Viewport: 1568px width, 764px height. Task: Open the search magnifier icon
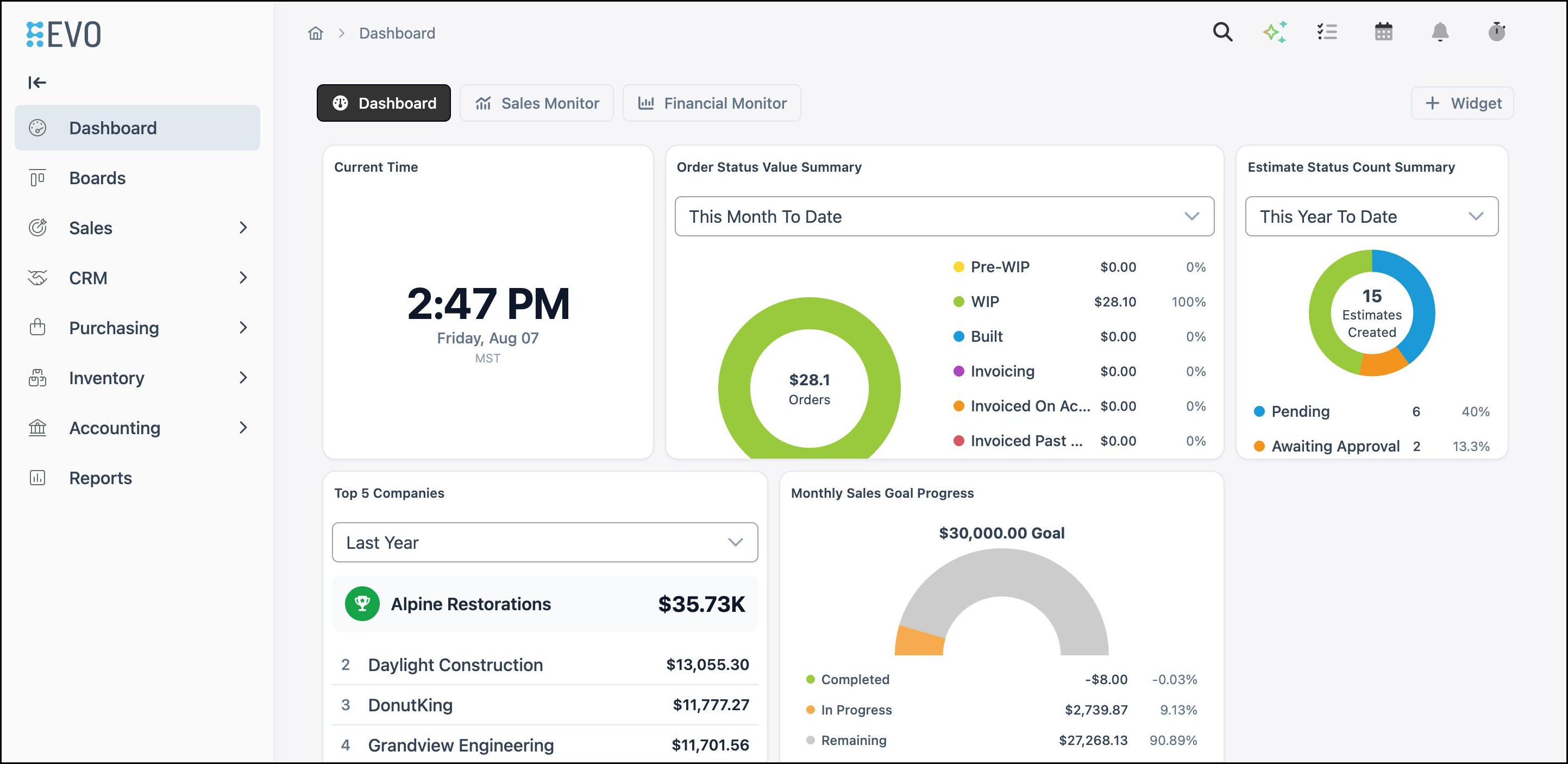[1222, 32]
